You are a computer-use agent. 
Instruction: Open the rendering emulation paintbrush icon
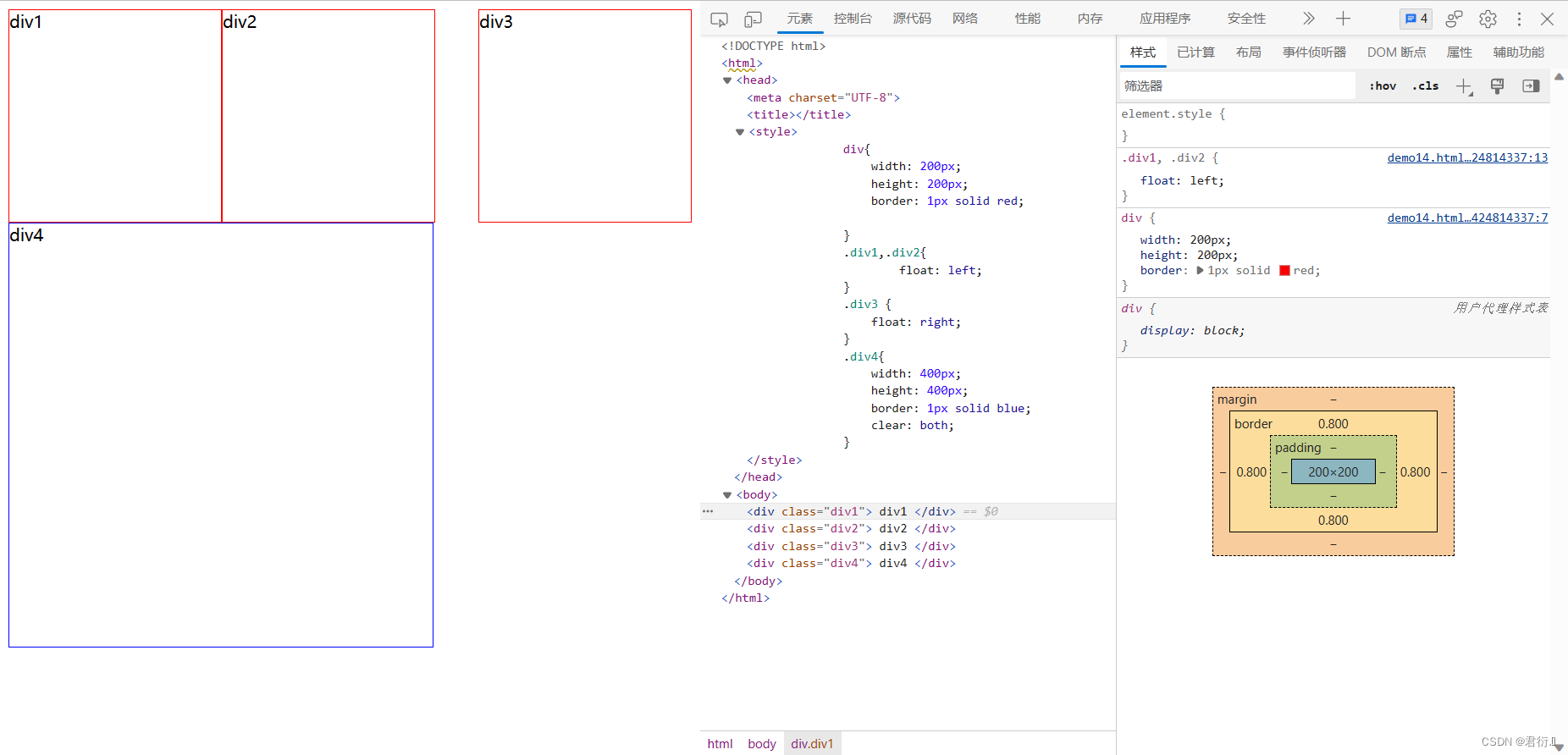[1497, 86]
